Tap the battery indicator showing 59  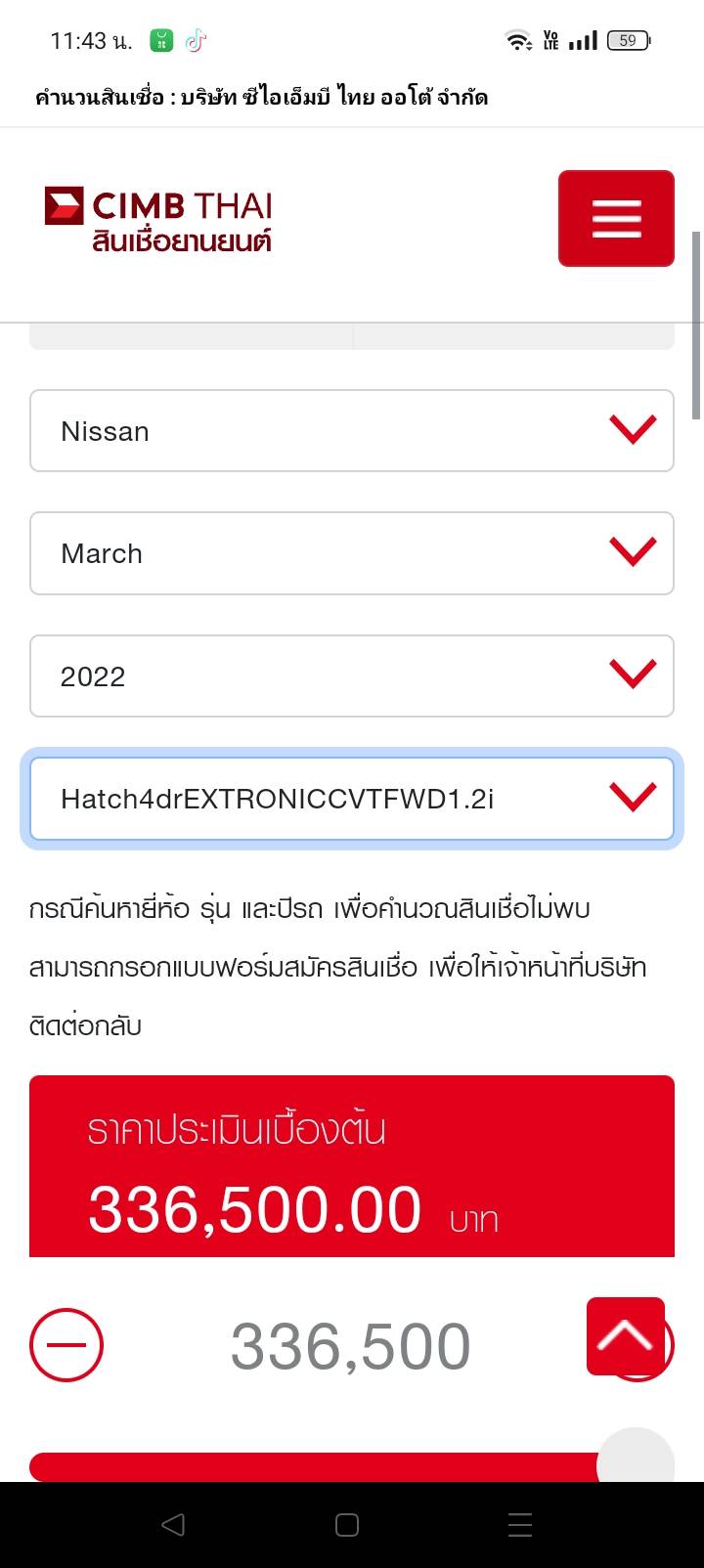[x=629, y=41]
